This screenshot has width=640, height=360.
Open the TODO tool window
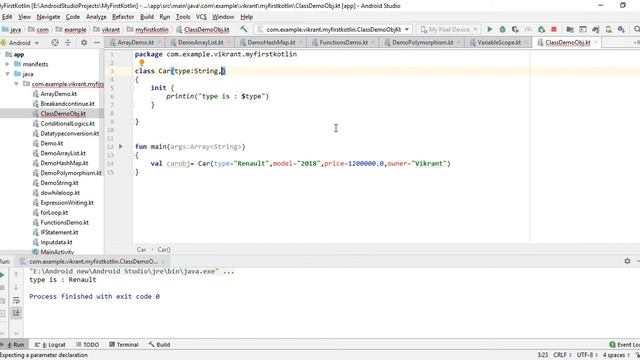[x=87, y=344]
